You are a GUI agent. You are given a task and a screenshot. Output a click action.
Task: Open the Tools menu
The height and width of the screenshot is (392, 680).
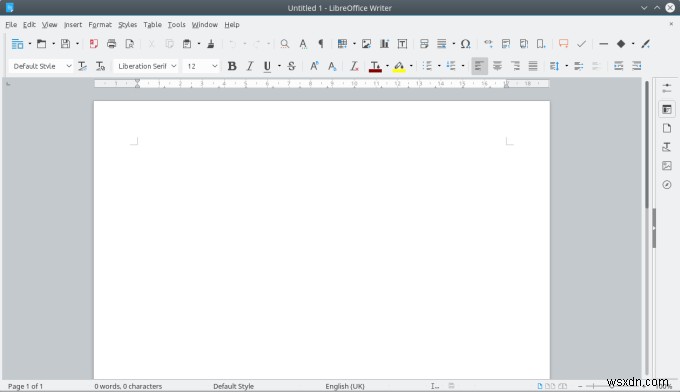(x=177, y=25)
